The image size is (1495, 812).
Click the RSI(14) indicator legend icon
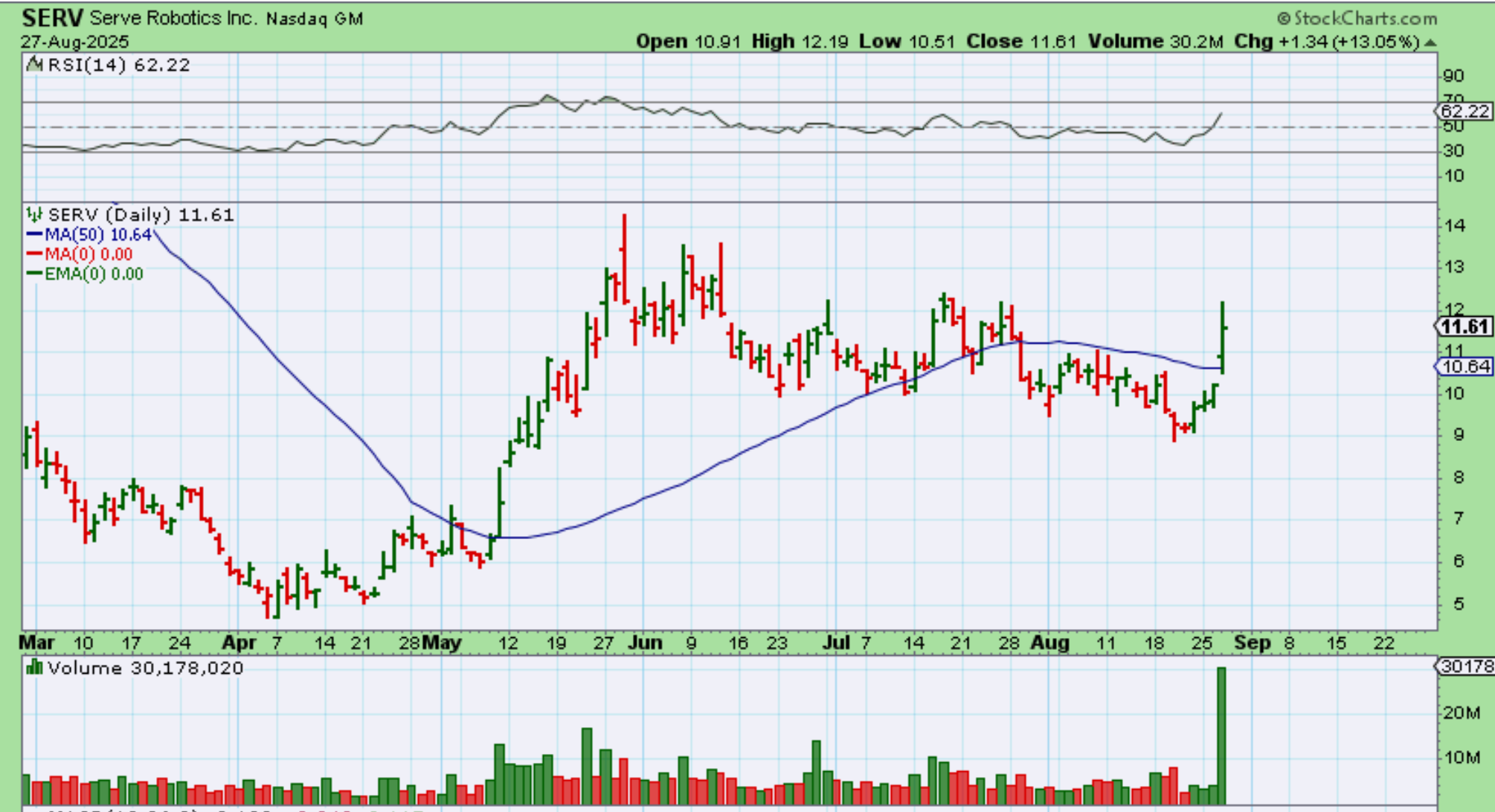[x=34, y=65]
